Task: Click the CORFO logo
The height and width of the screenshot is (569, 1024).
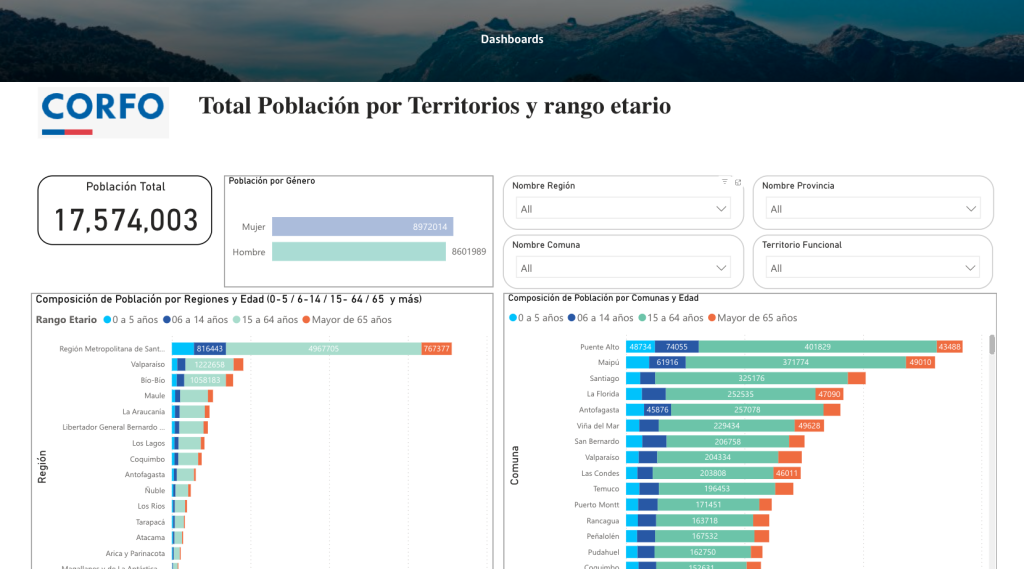Action: click(103, 111)
